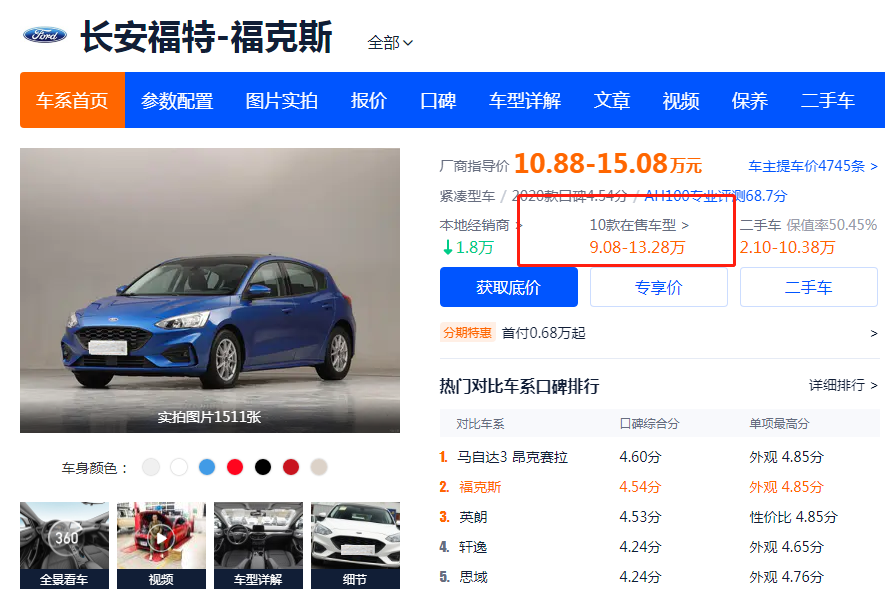
Task: Open the 全景看车 thumbnail
Action: pyautogui.click(x=64, y=545)
